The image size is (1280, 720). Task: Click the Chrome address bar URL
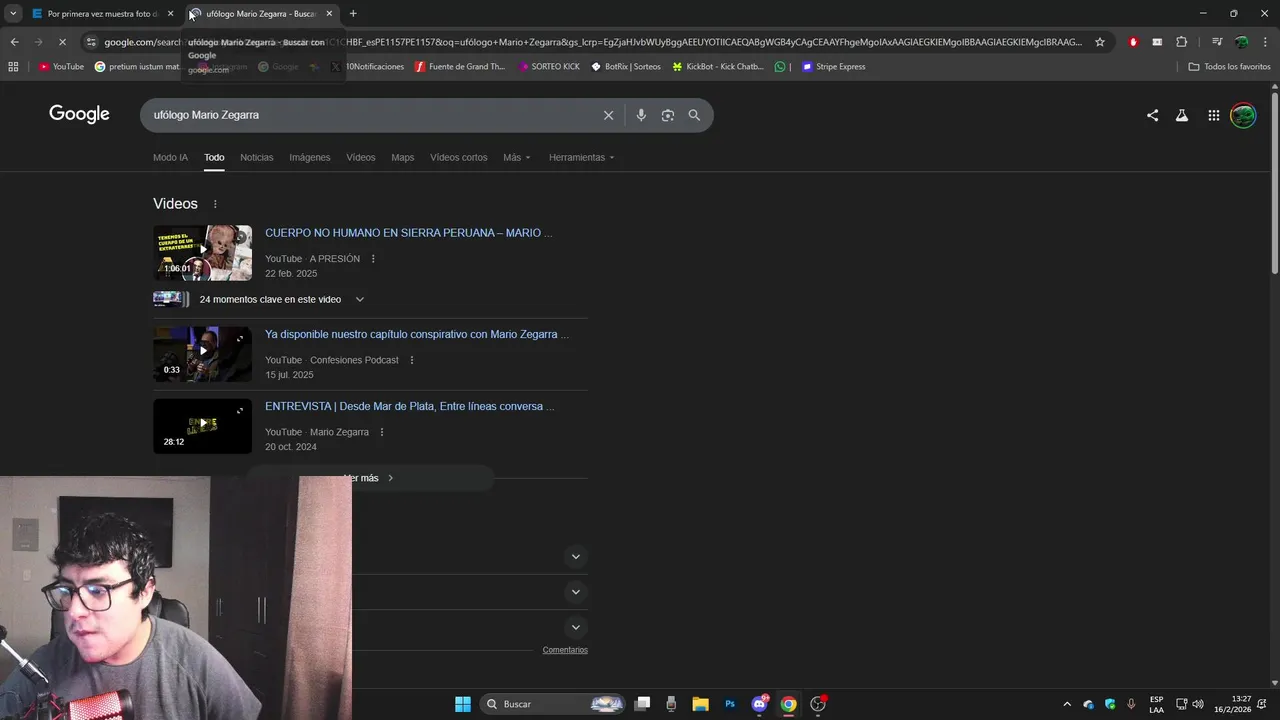click(x=592, y=42)
